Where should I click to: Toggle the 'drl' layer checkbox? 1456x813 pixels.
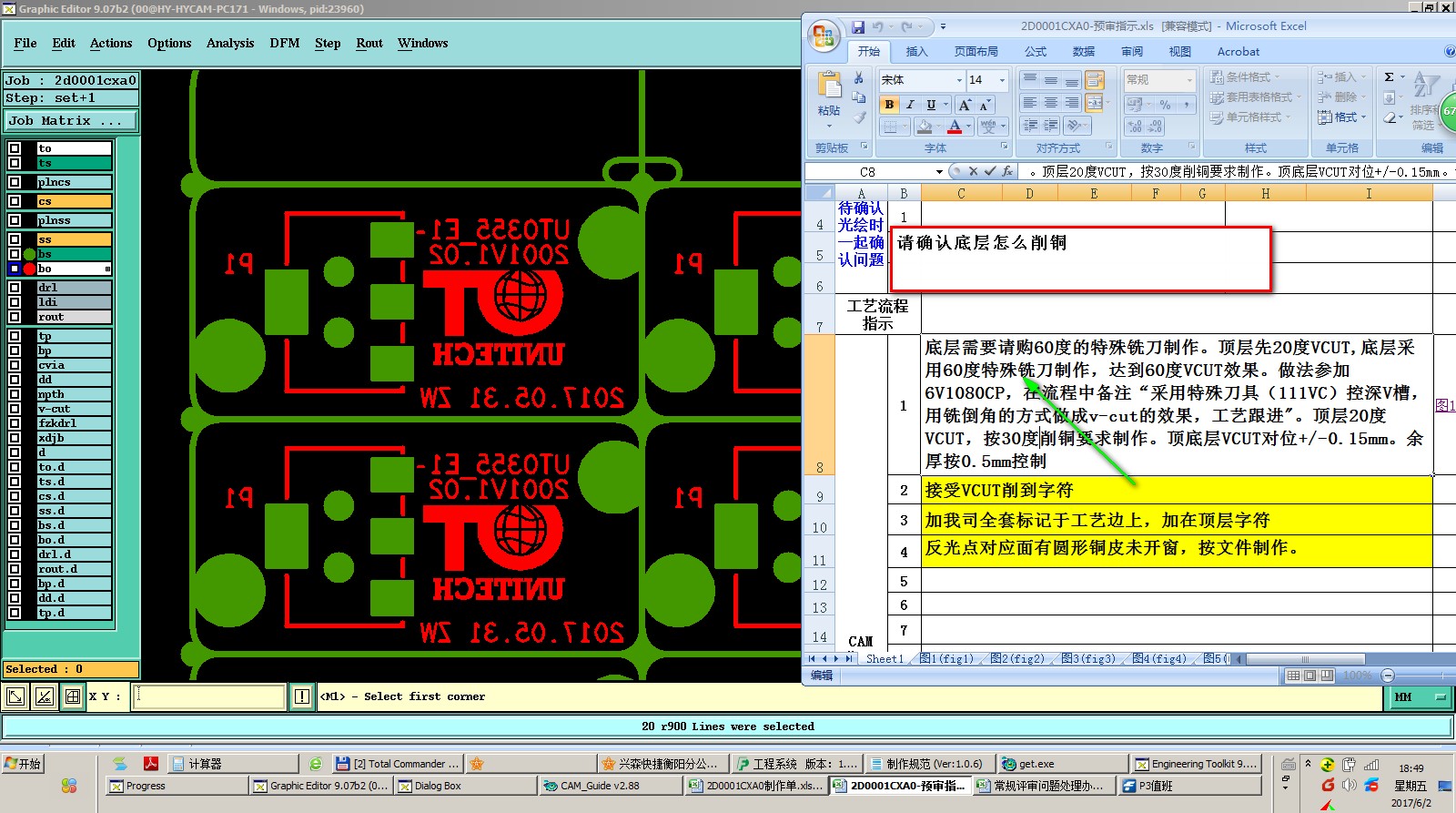point(15,288)
